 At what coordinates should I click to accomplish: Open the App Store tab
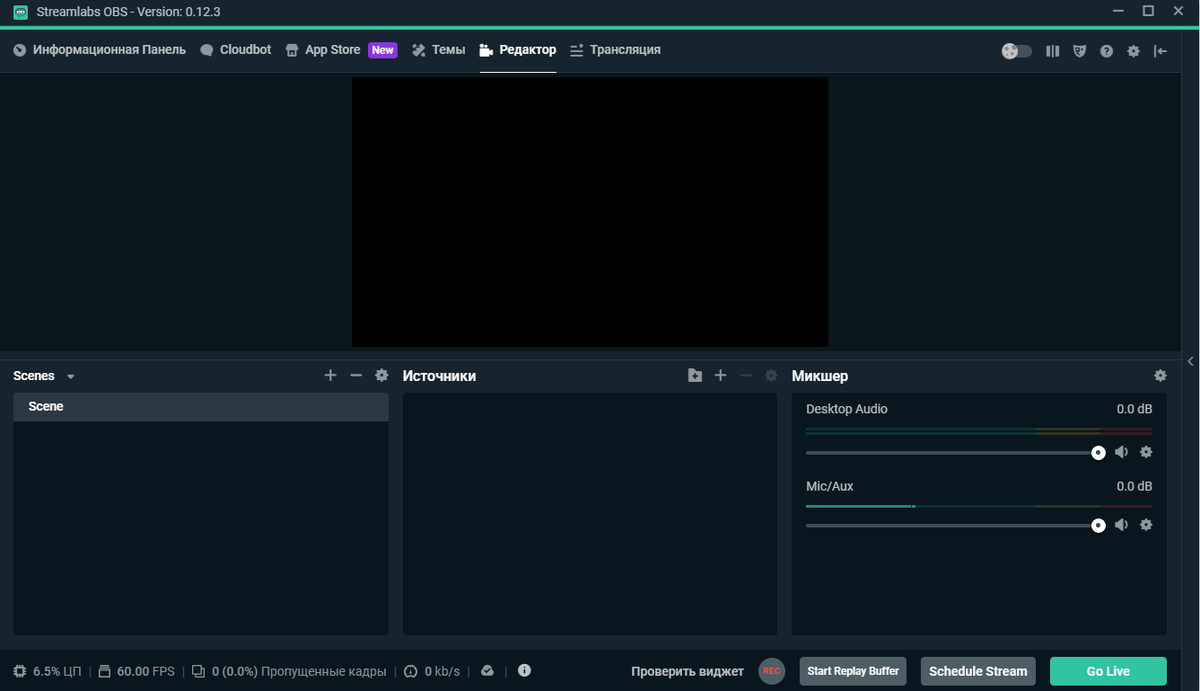click(x=323, y=50)
